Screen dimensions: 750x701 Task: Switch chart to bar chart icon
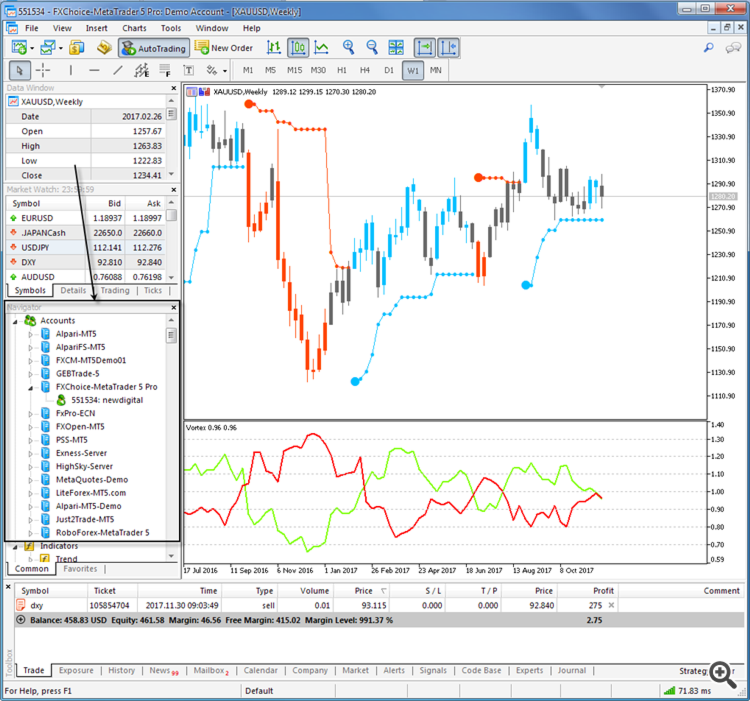point(274,48)
